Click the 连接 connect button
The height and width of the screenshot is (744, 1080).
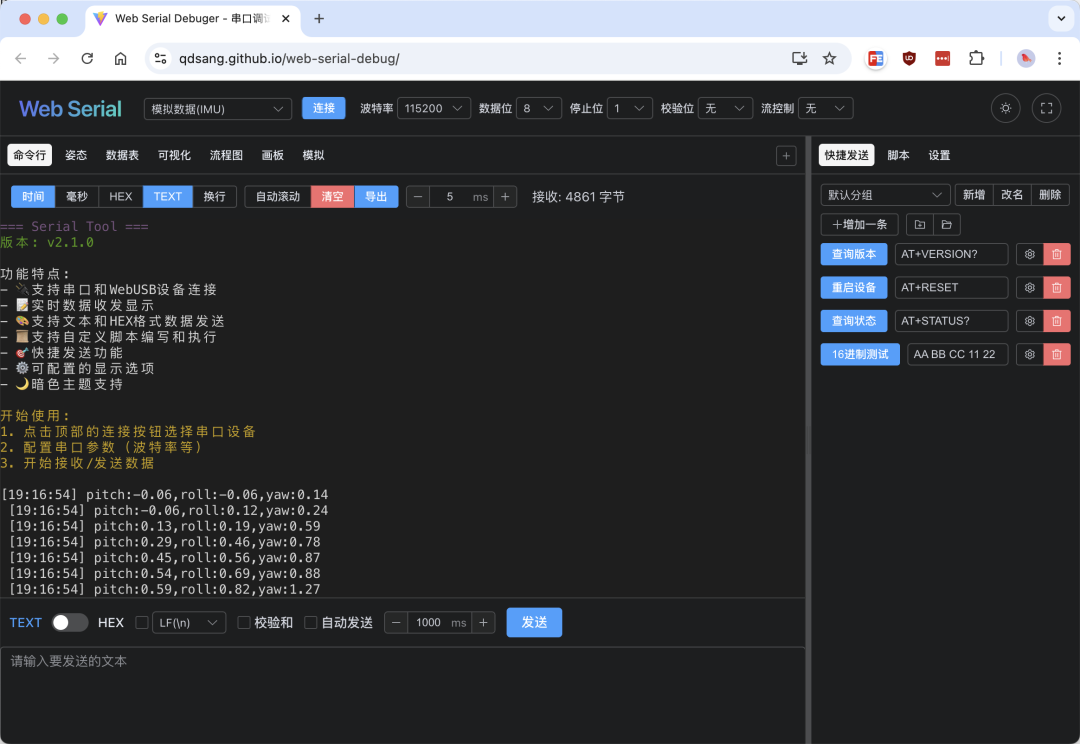[x=323, y=108]
